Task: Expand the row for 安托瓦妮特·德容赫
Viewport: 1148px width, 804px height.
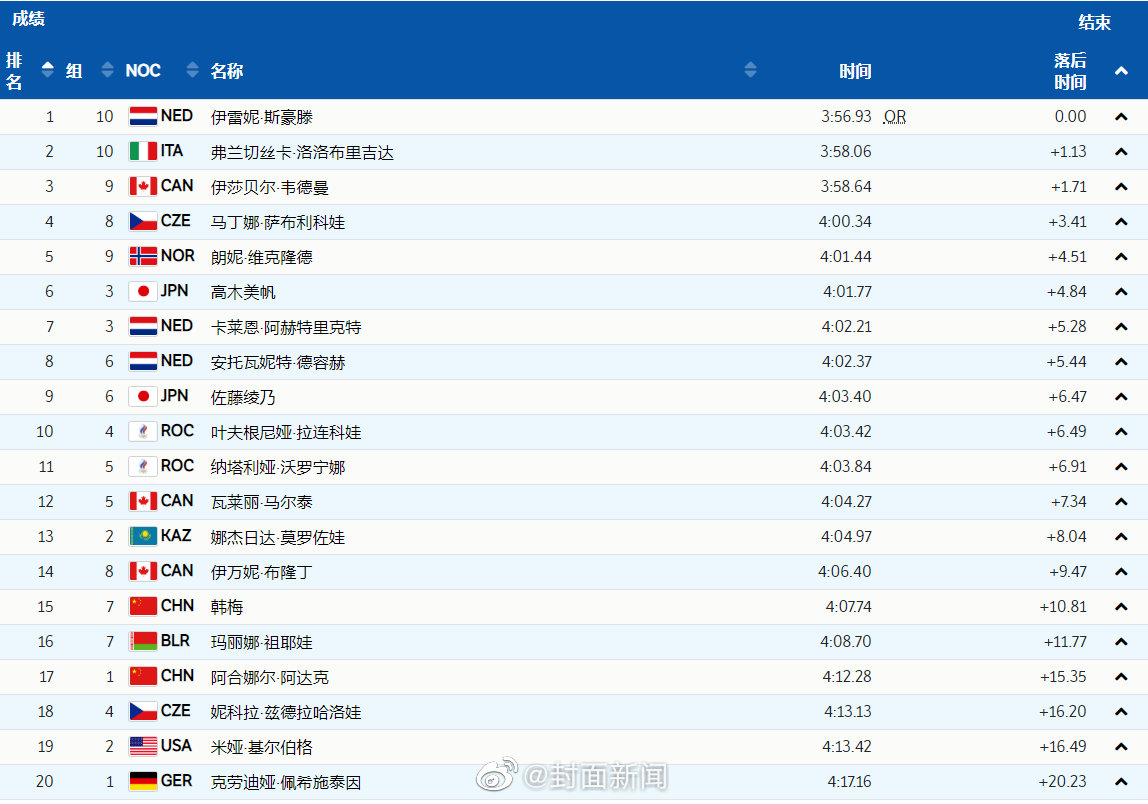Action: pos(1121,362)
